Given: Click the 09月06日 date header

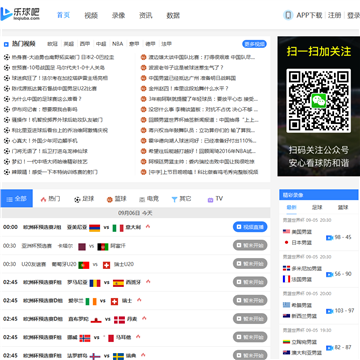Looking at the screenshot, I should [135, 213].
